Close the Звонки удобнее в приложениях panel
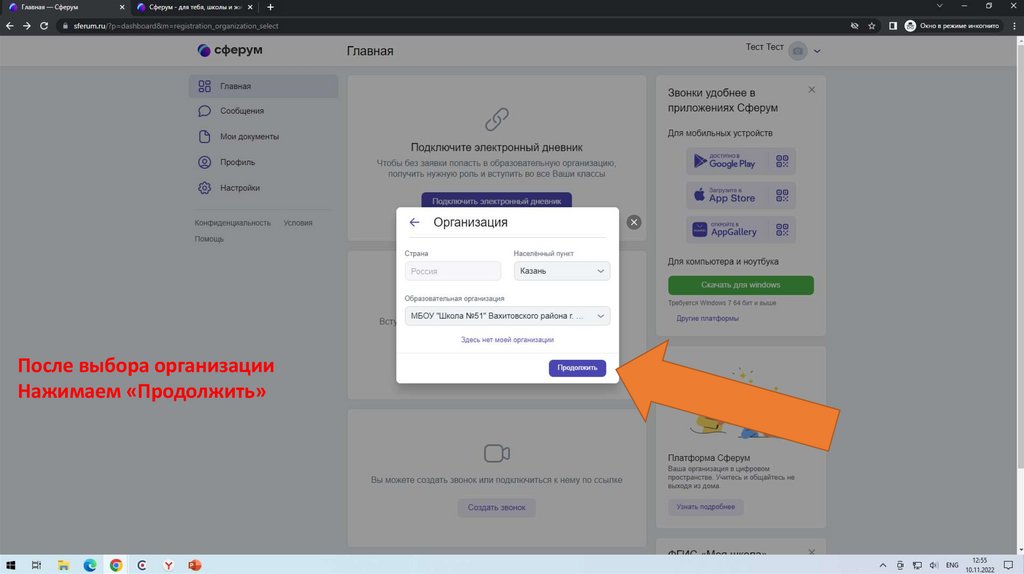 coord(811,89)
